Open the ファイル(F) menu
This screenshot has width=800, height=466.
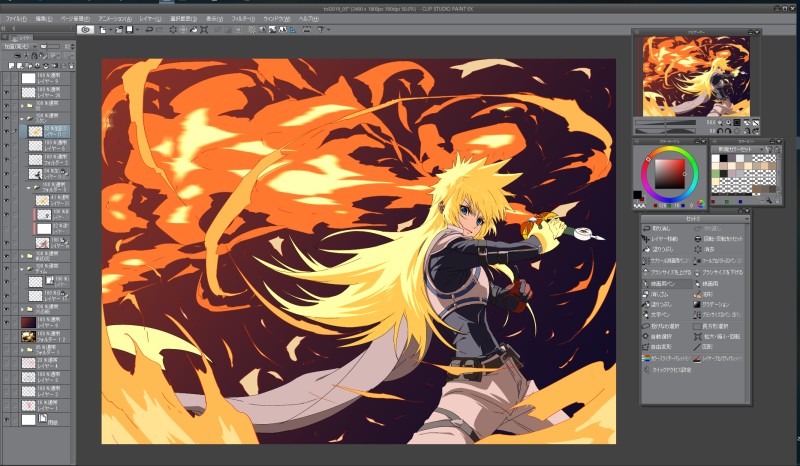pos(15,18)
